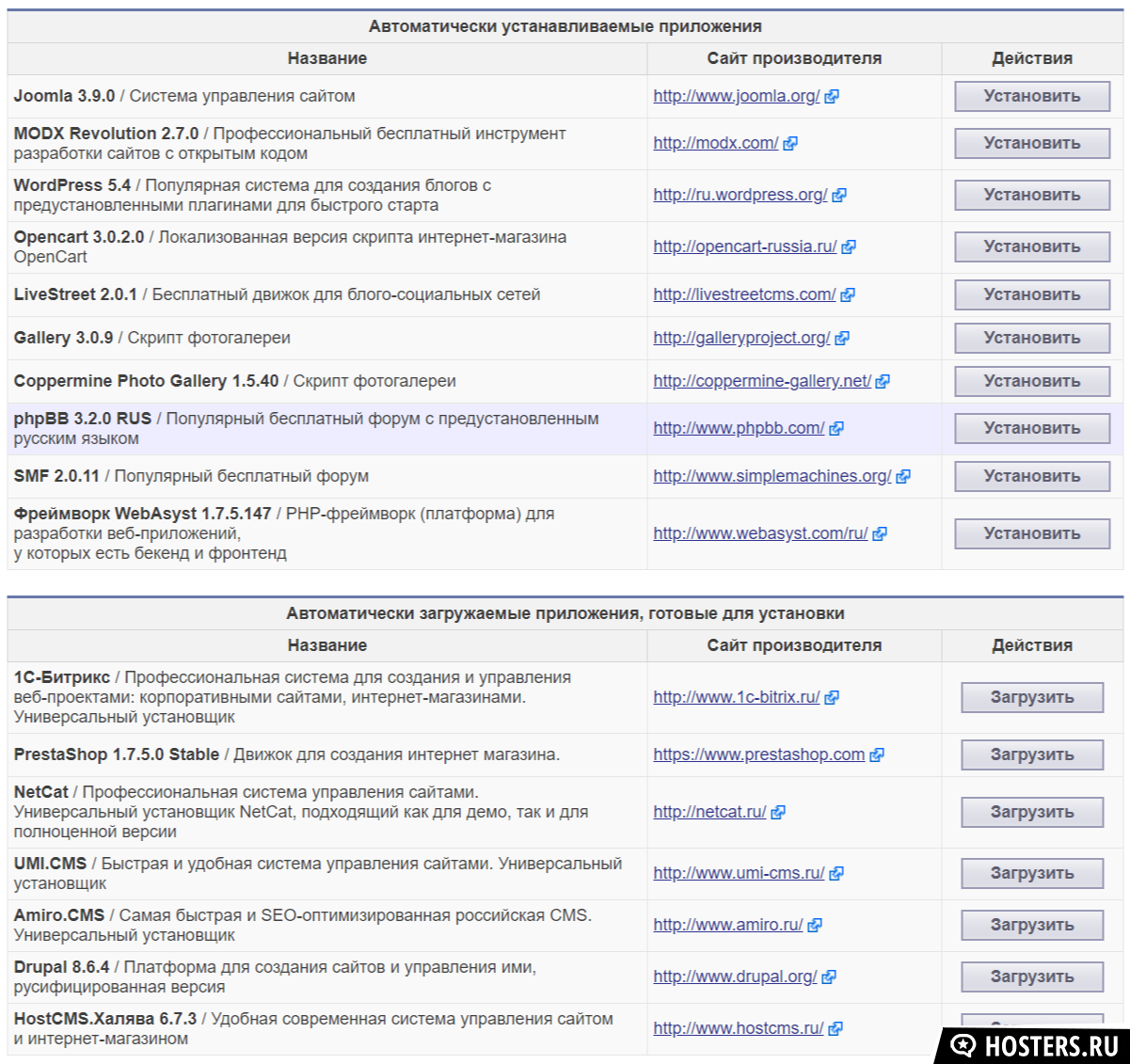1130x1064 pixels.
Task: Install LiveStreet 2.0.1
Action: coord(1032,294)
